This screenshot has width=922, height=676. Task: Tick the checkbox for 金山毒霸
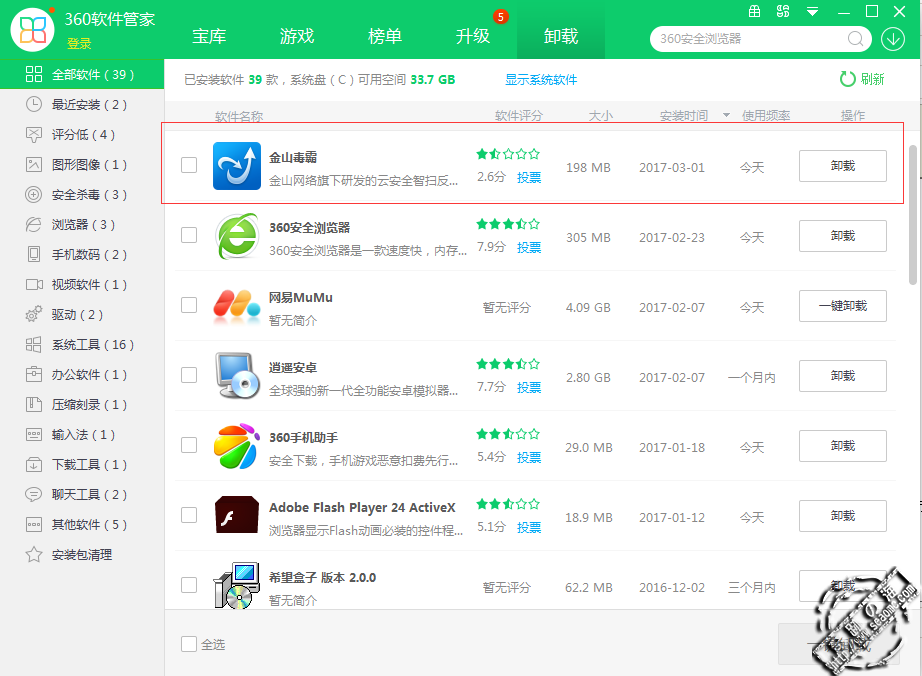(189, 165)
